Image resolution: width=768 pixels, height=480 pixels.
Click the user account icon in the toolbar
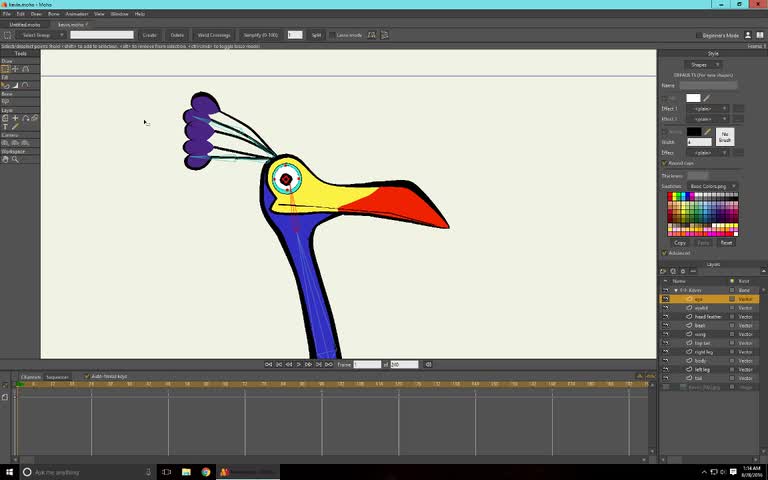click(x=748, y=35)
